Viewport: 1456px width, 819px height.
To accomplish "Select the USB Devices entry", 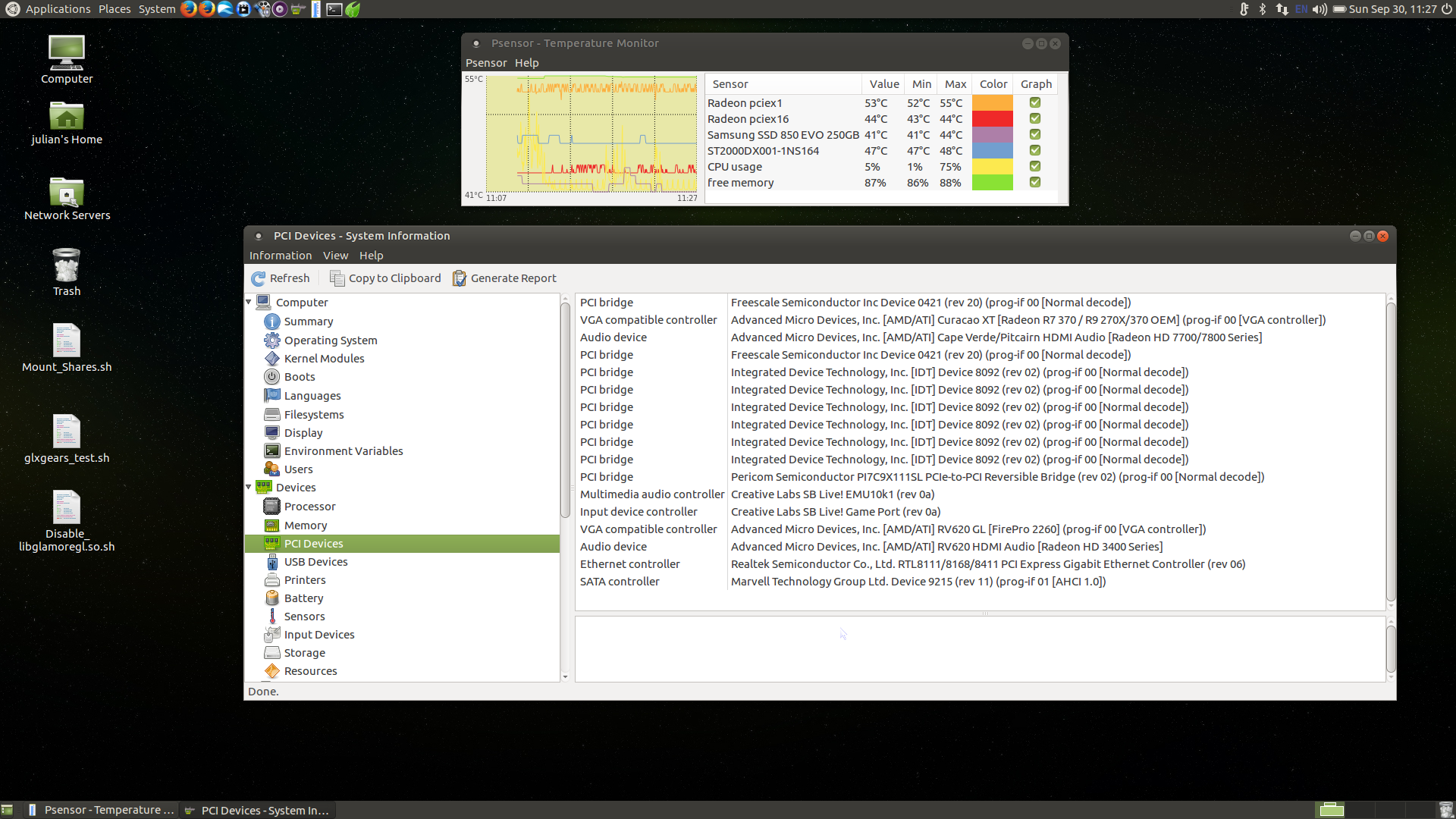I will 315,562.
